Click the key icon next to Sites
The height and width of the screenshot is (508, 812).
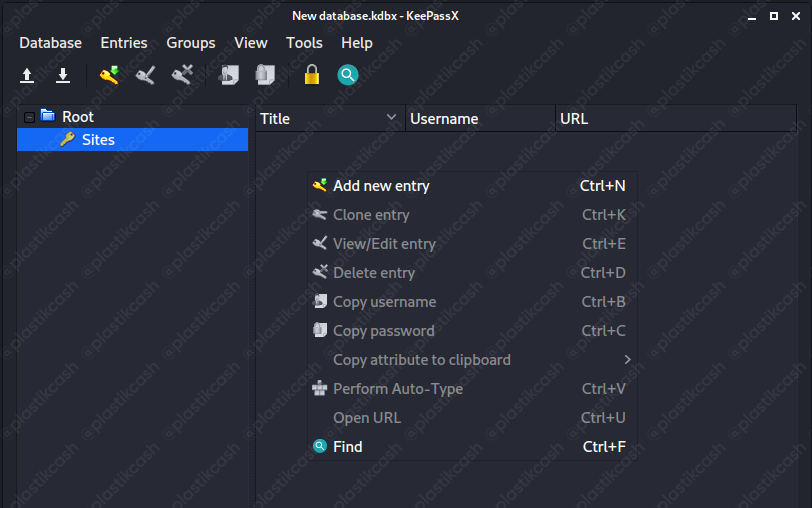pyautogui.click(x=67, y=139)
